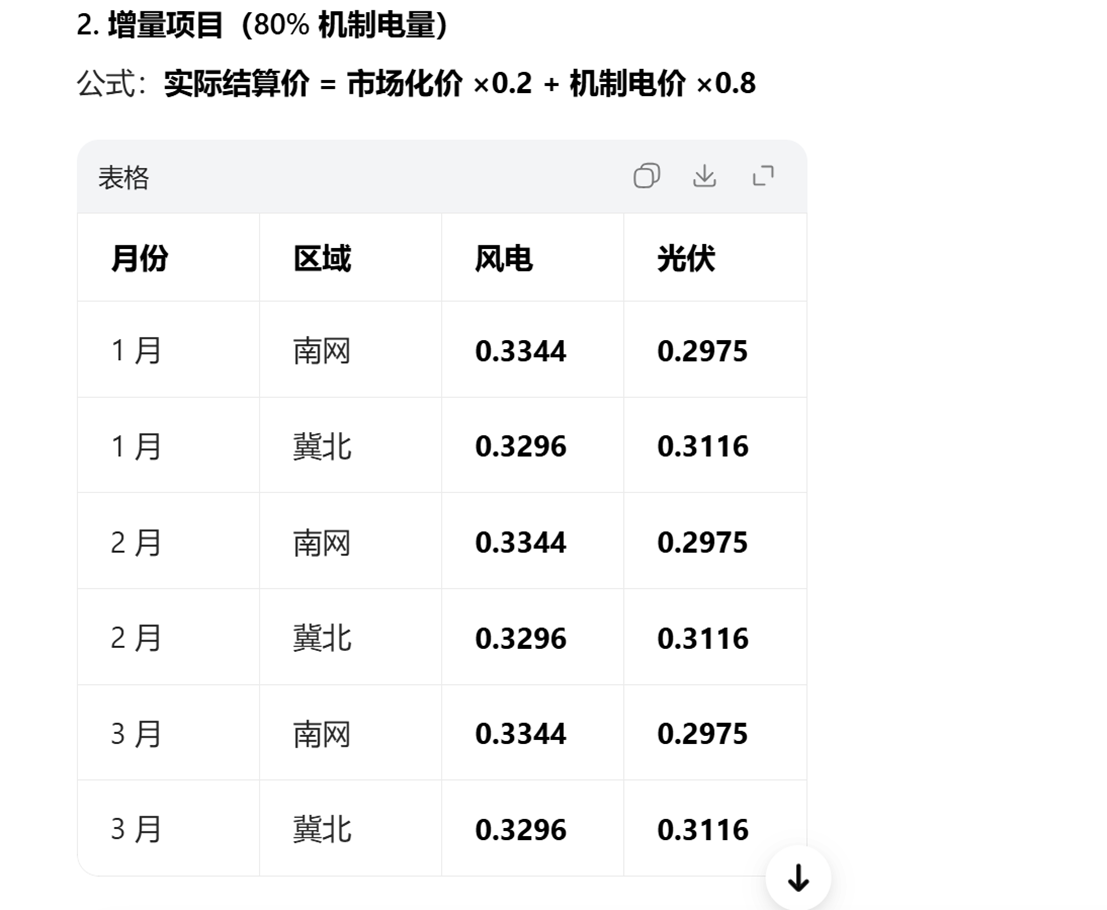Select 风电 value for 2月 南网 row
Image resolution: width=1107 pixels, height=910 pixels.
(x=521, y=542)
